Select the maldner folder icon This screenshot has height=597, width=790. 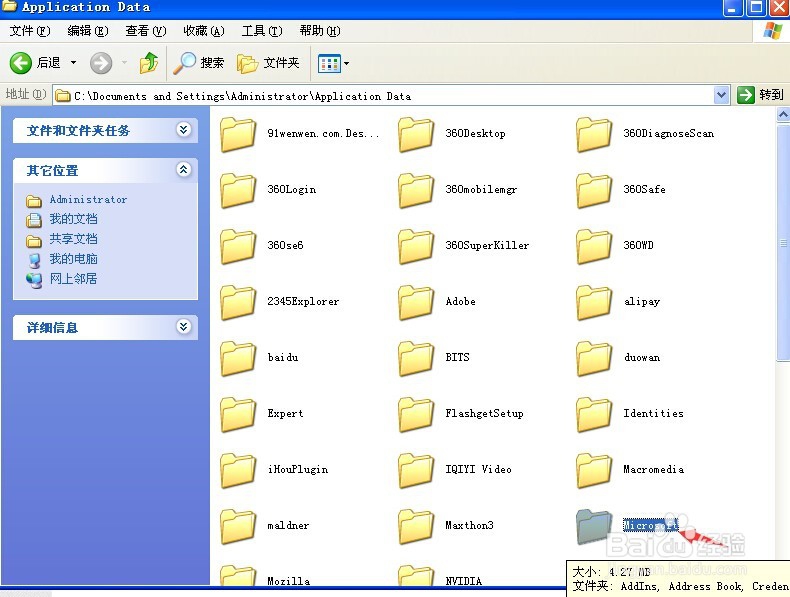238,525
